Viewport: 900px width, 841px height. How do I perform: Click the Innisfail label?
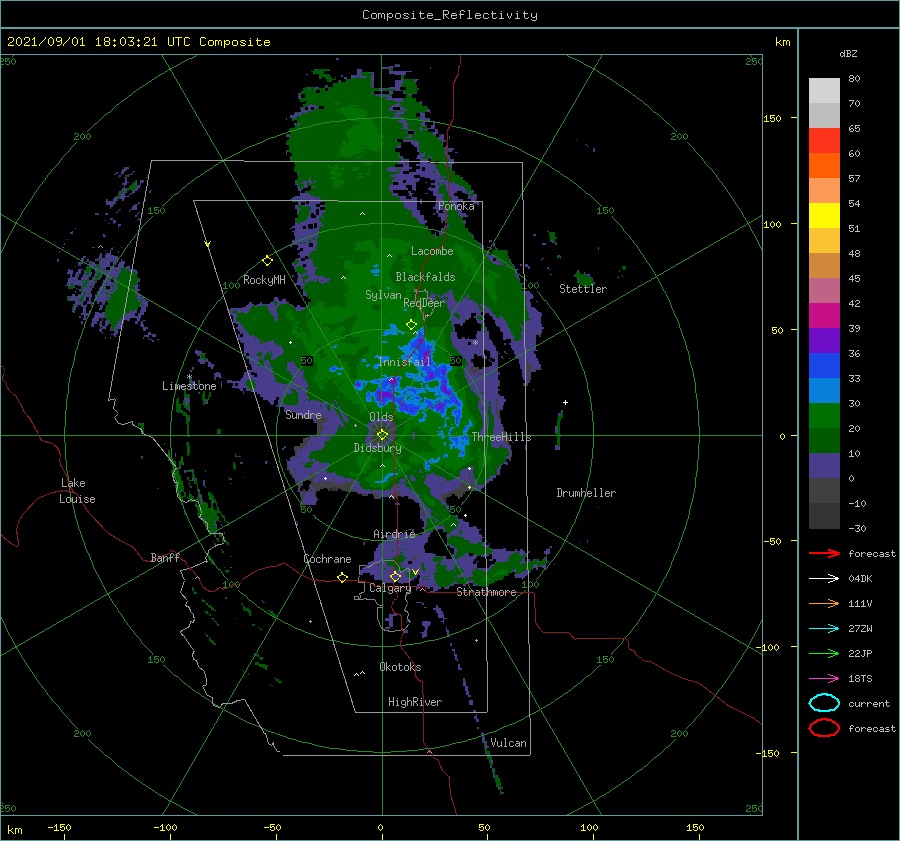tap(404, 362)
